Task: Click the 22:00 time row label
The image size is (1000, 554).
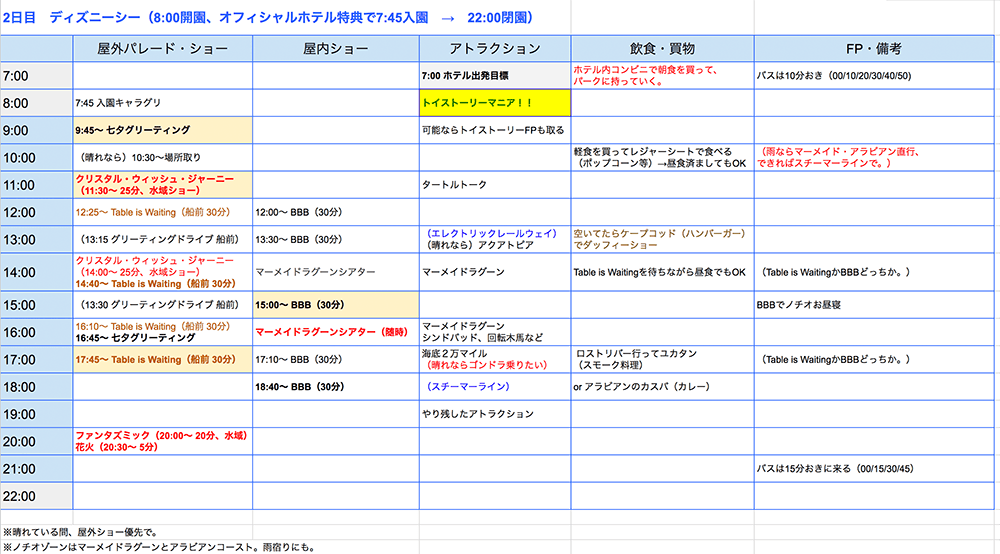Action: 36,496
